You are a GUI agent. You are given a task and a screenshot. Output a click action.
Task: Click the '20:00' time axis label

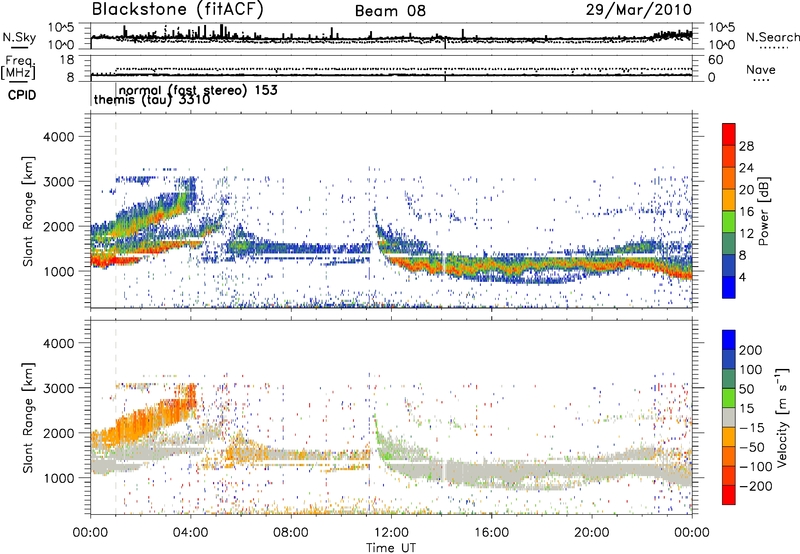591,533
